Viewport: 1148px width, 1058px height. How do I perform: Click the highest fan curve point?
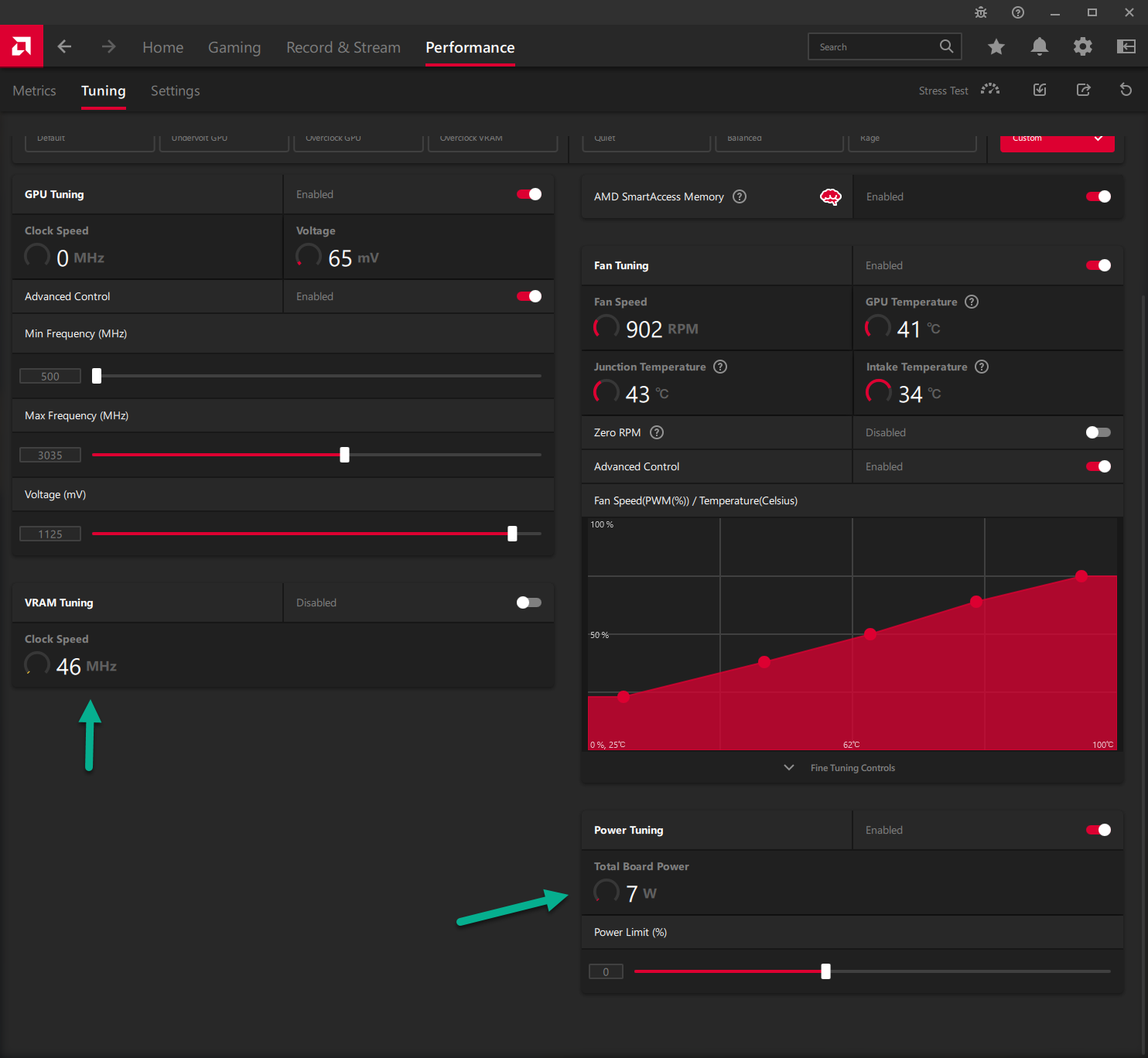click(x=1081, y=575)
